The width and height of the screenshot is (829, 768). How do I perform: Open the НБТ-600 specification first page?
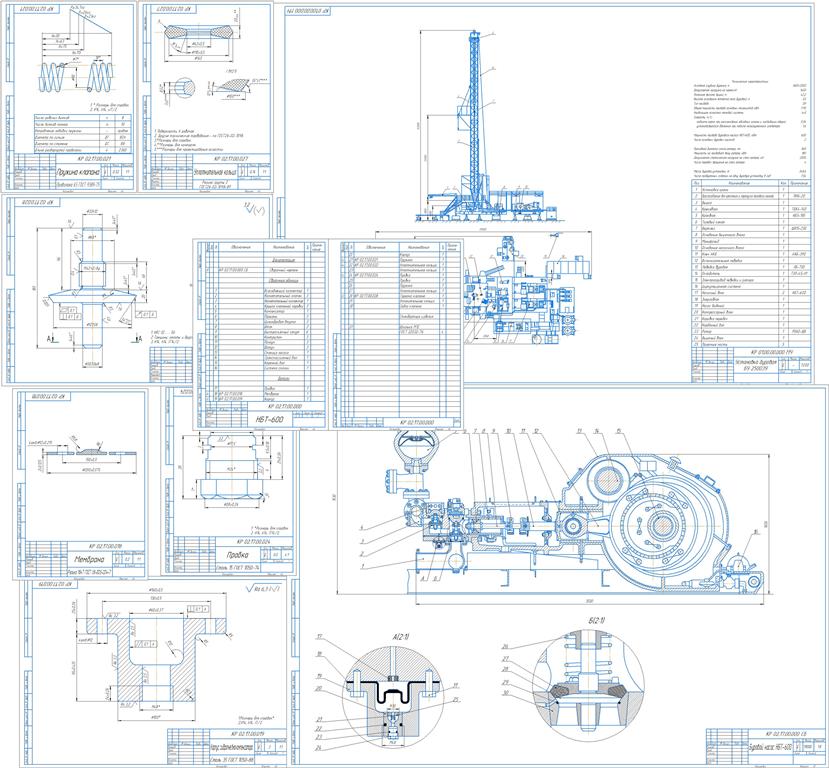point(261,334)
